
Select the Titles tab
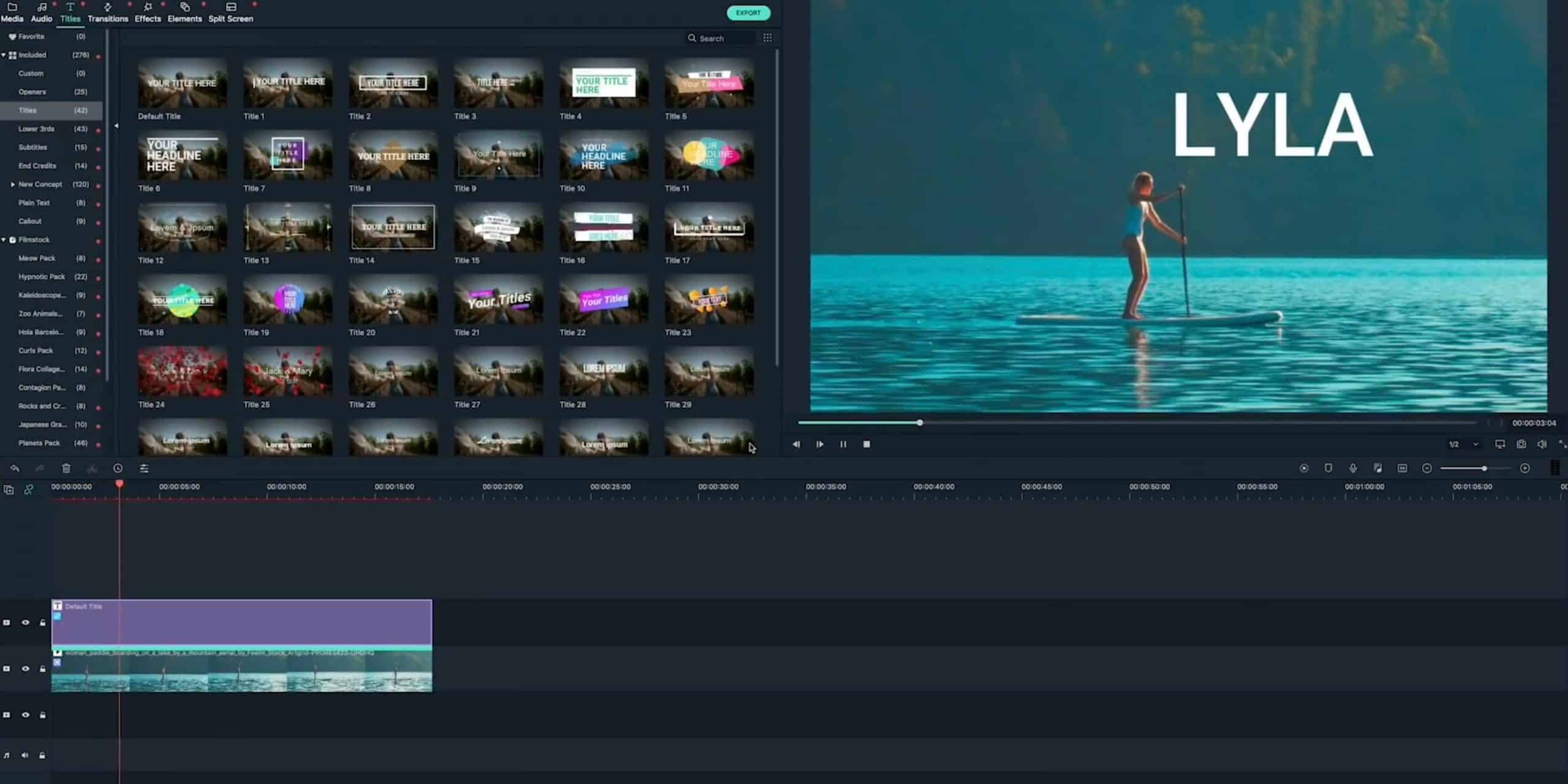coord(69,18)
